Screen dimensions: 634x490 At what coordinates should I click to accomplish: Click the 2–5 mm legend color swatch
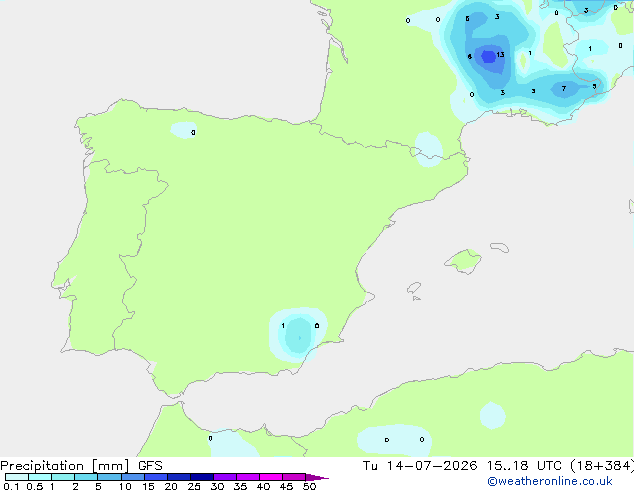[86, 477]
